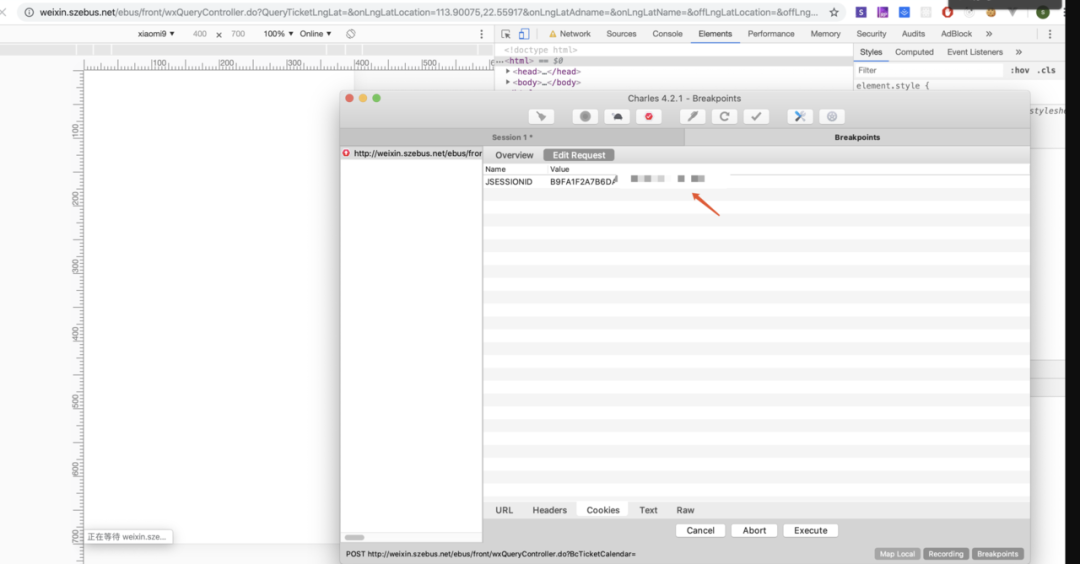Select the Elements panel in DevTools

715,34
